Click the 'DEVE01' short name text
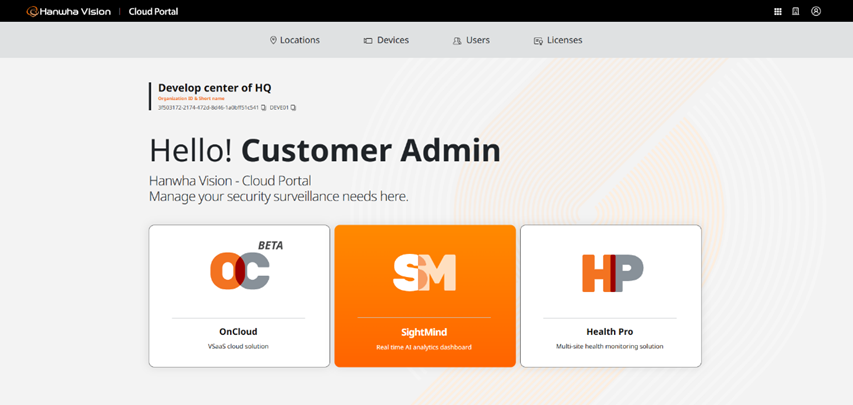The image size is (853, 405). [279, 108]
